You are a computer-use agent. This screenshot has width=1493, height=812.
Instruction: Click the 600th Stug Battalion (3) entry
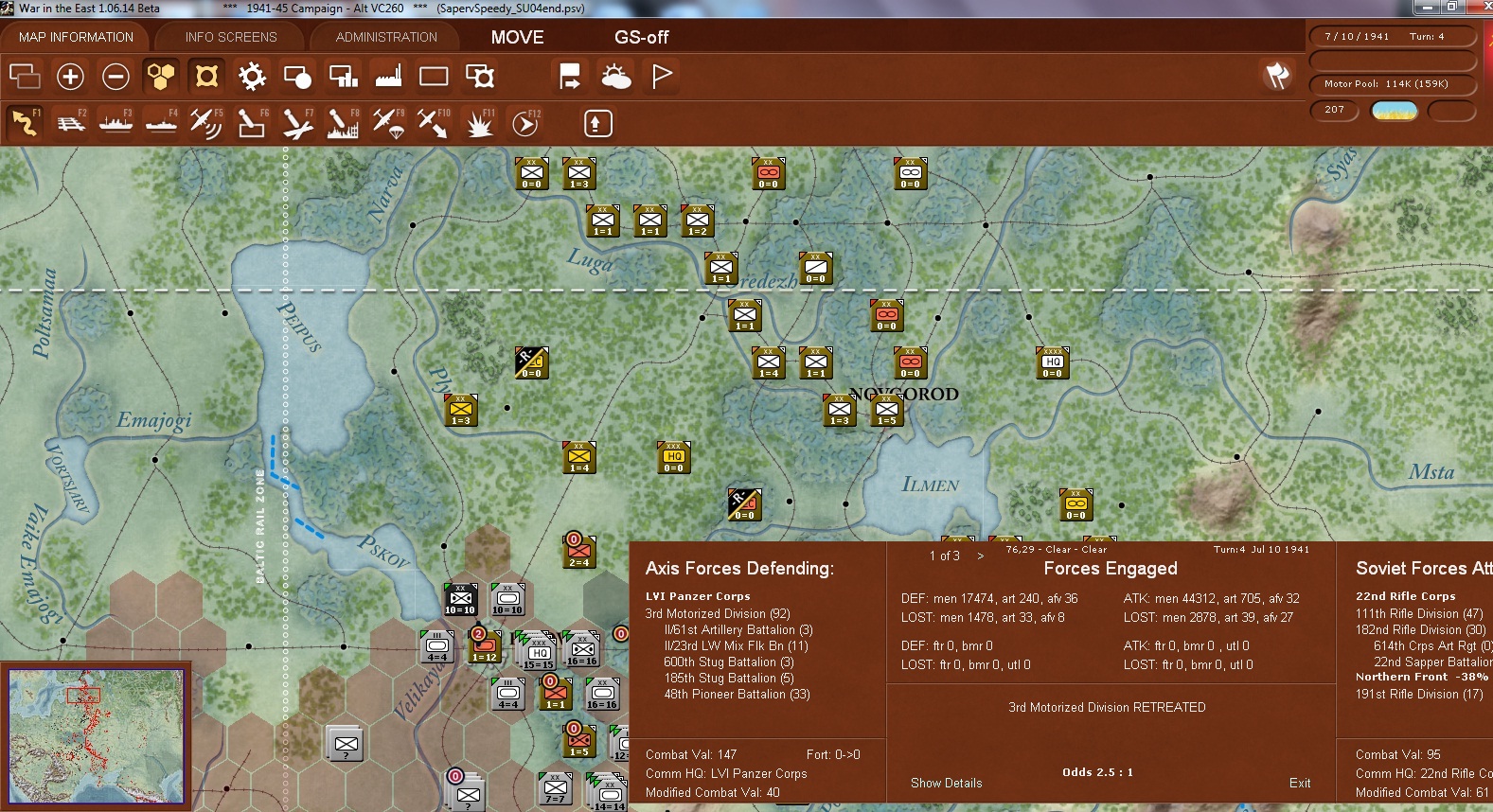tap(729, 662)
